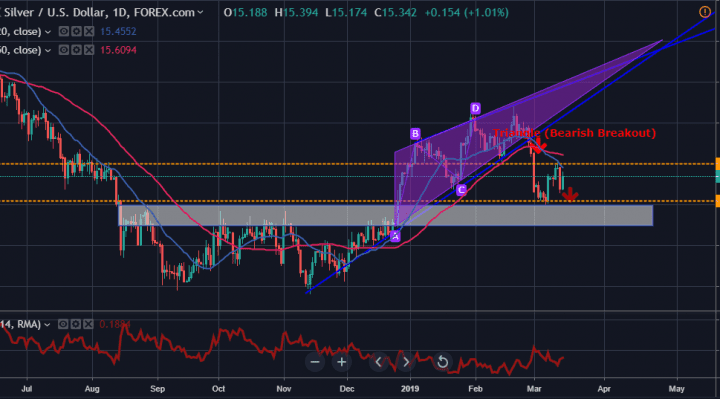Toggle visibility of the 15.6094 moving average
The width and height of the screenshot is (720, 399).
(x=64, y=50)
